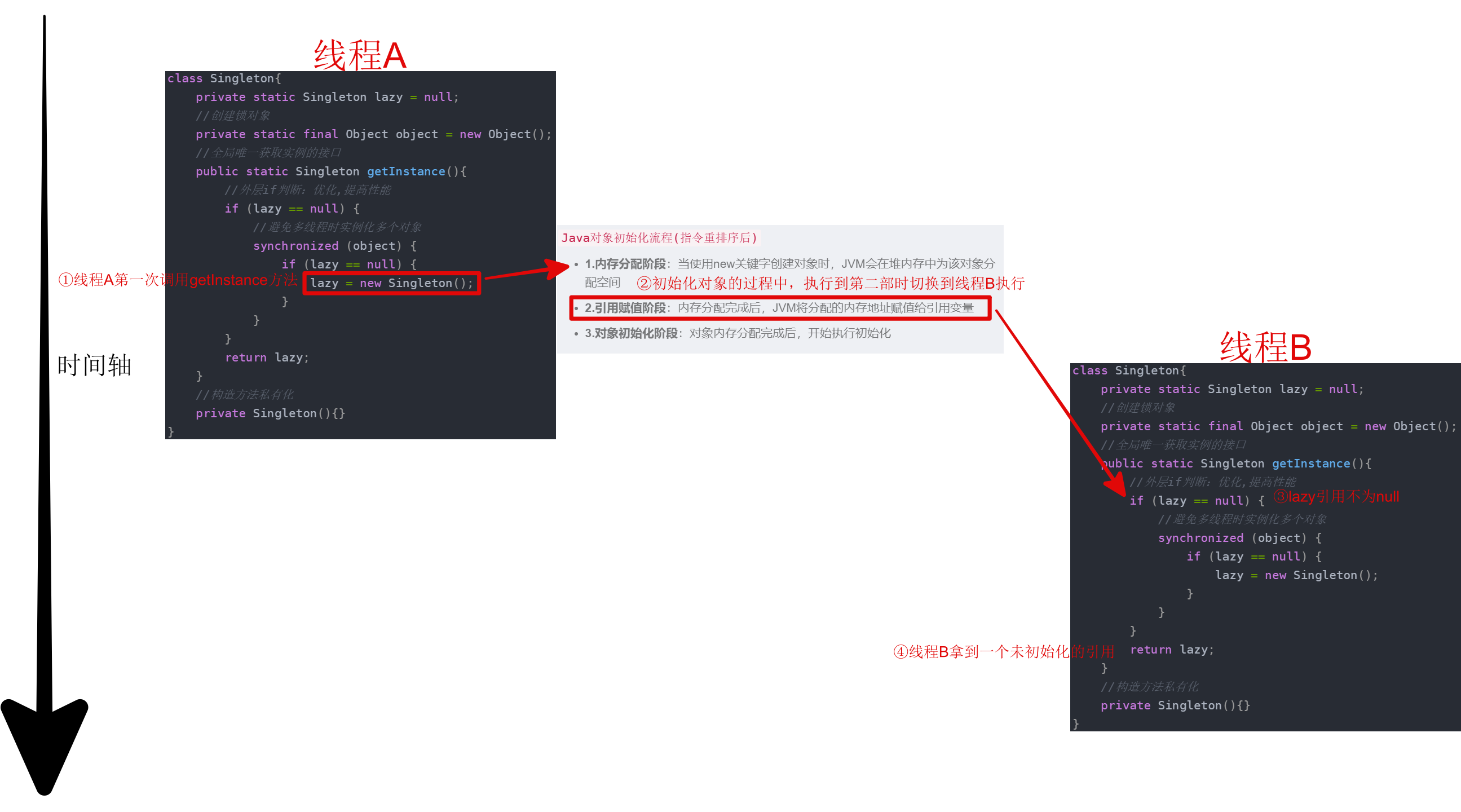Click annotation ①线程A第一次调用getInstance方法
The width and height of the screenshot is (1461, 812).
(178, 280)
